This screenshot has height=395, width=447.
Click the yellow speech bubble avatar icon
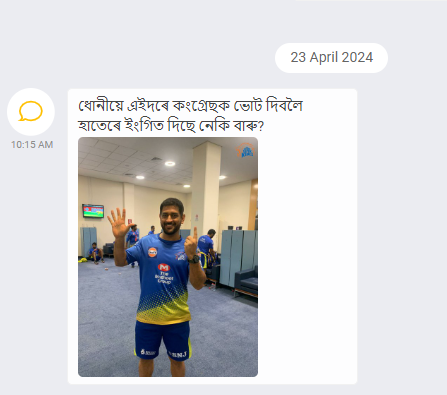coord(31,111)
